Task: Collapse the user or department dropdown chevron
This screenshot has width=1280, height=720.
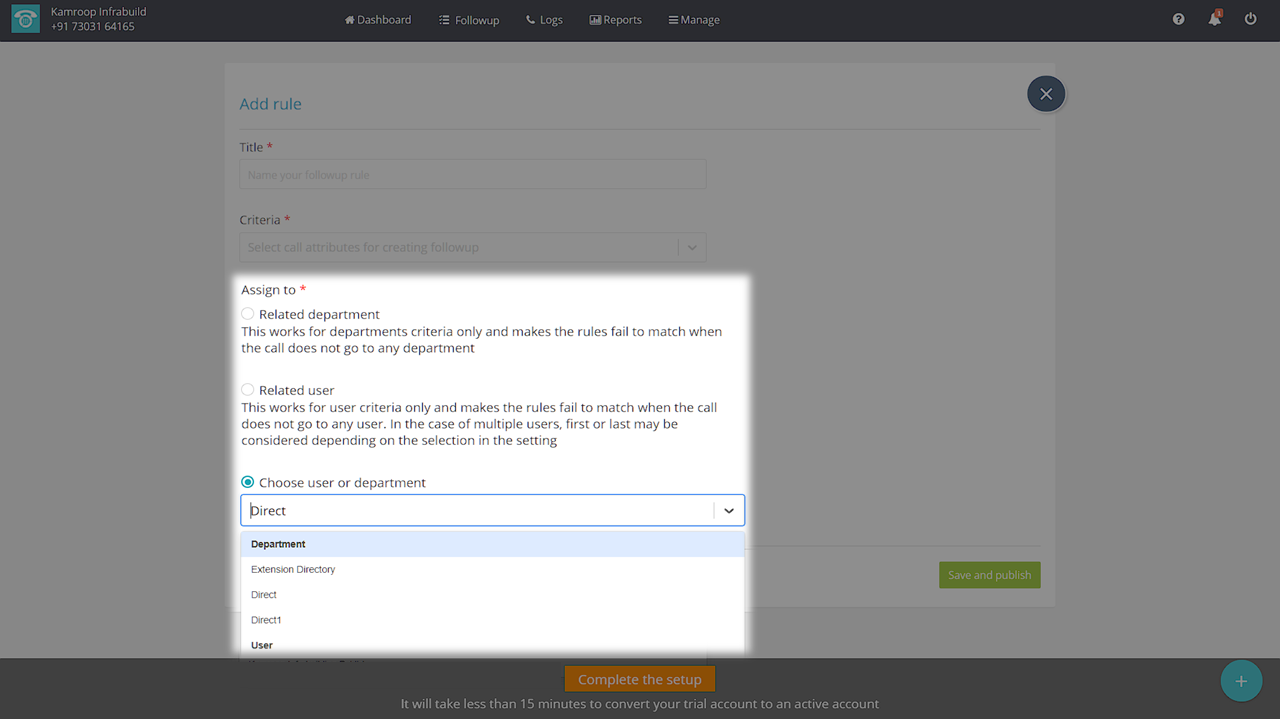Action: tap(729, 511)
